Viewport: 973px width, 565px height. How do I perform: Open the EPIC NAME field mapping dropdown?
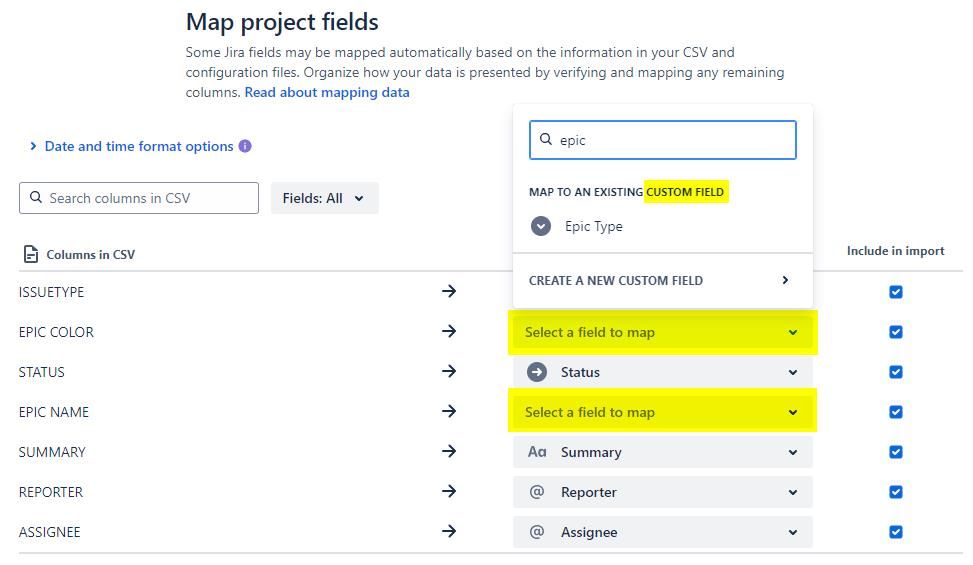(x=663, y=412)
